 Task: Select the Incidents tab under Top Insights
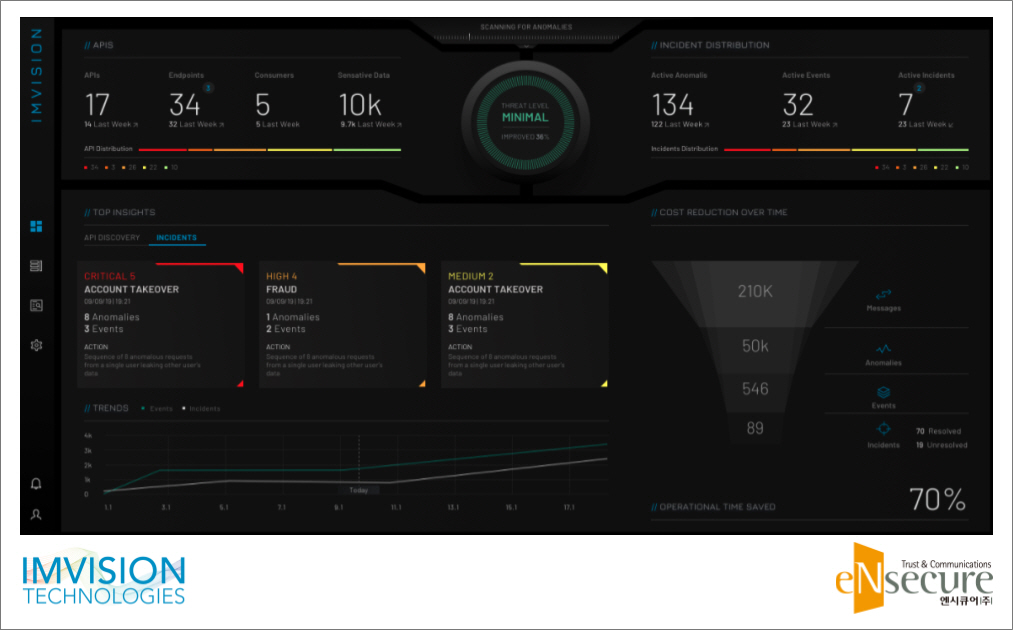[176, 238]
